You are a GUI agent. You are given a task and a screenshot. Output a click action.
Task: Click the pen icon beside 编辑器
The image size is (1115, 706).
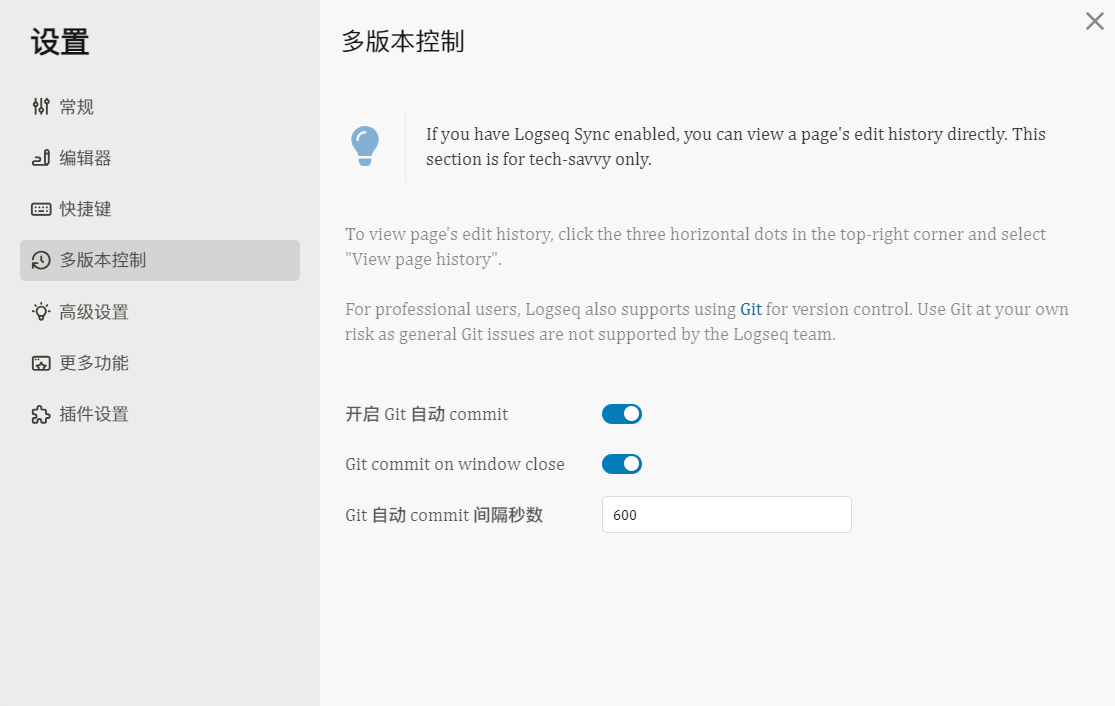click(x=39, y=157)
